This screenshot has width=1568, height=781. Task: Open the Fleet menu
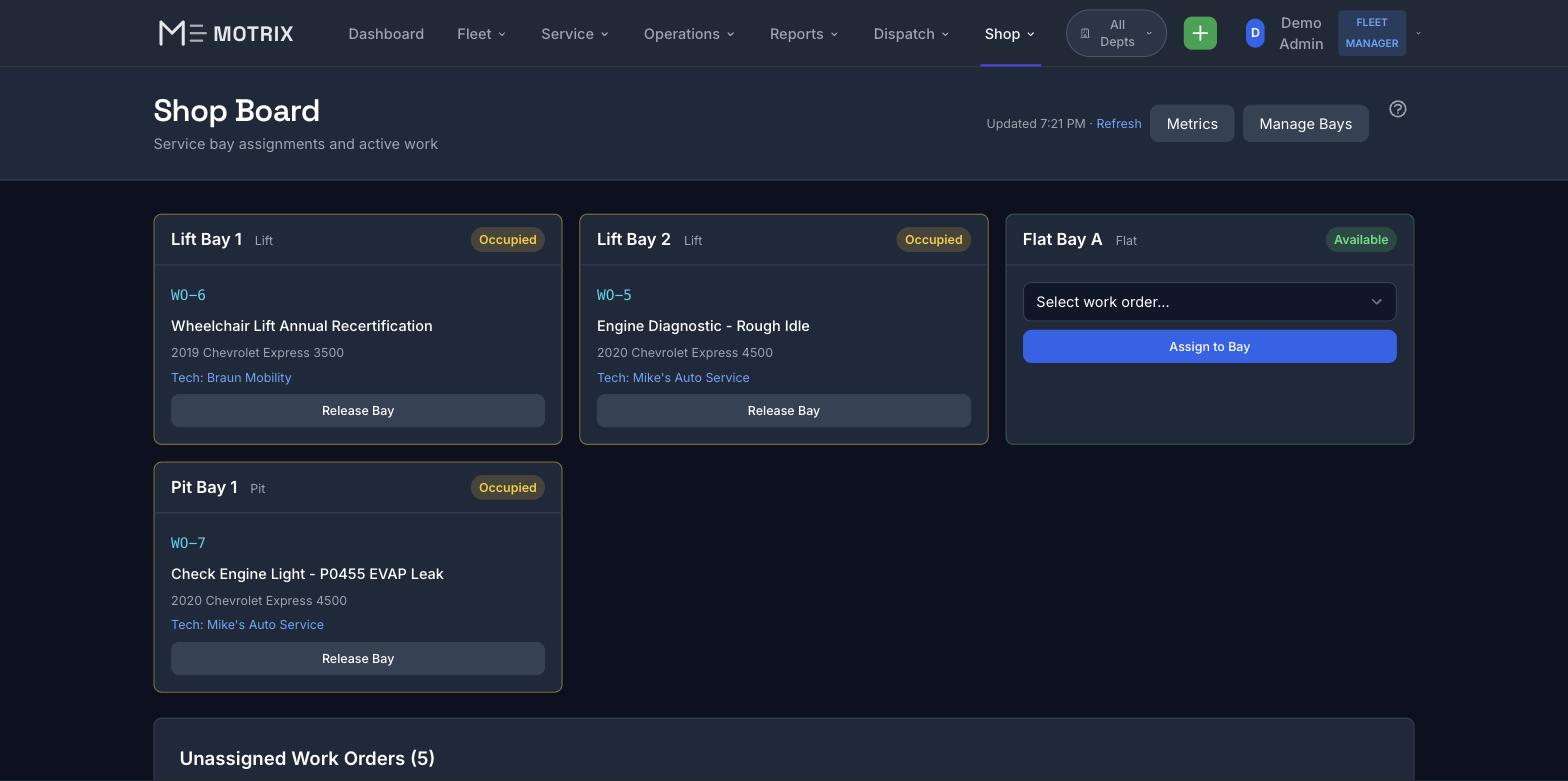pyautogui.click(x=481, y=33)
